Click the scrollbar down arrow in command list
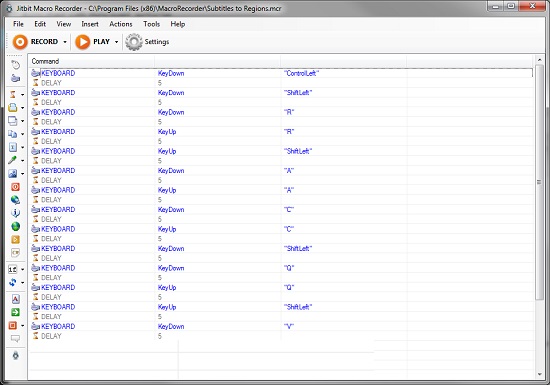Screen dimensions: 550x385 [539, 374]
